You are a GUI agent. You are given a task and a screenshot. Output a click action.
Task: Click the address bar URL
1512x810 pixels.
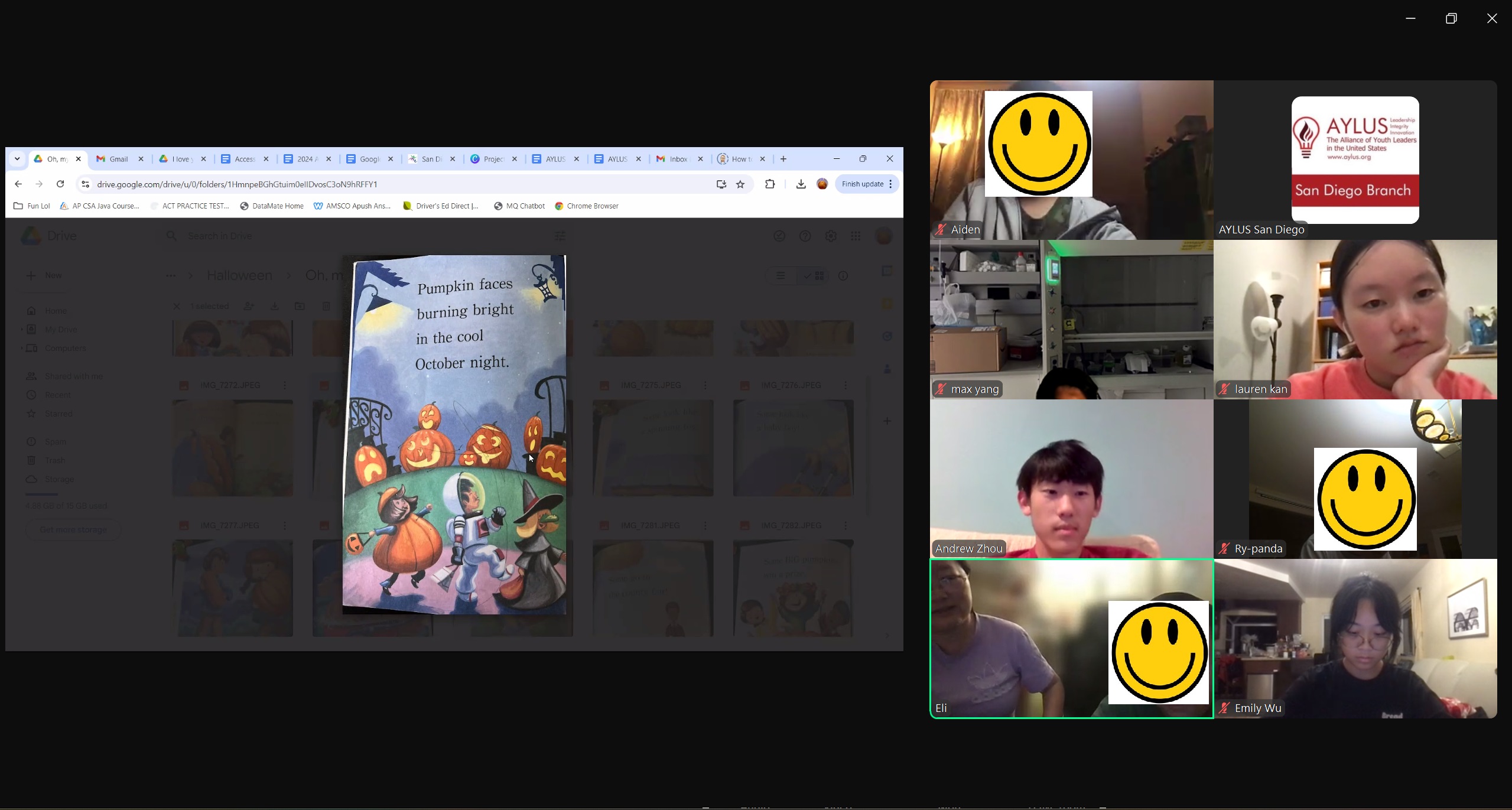(237, 184)
